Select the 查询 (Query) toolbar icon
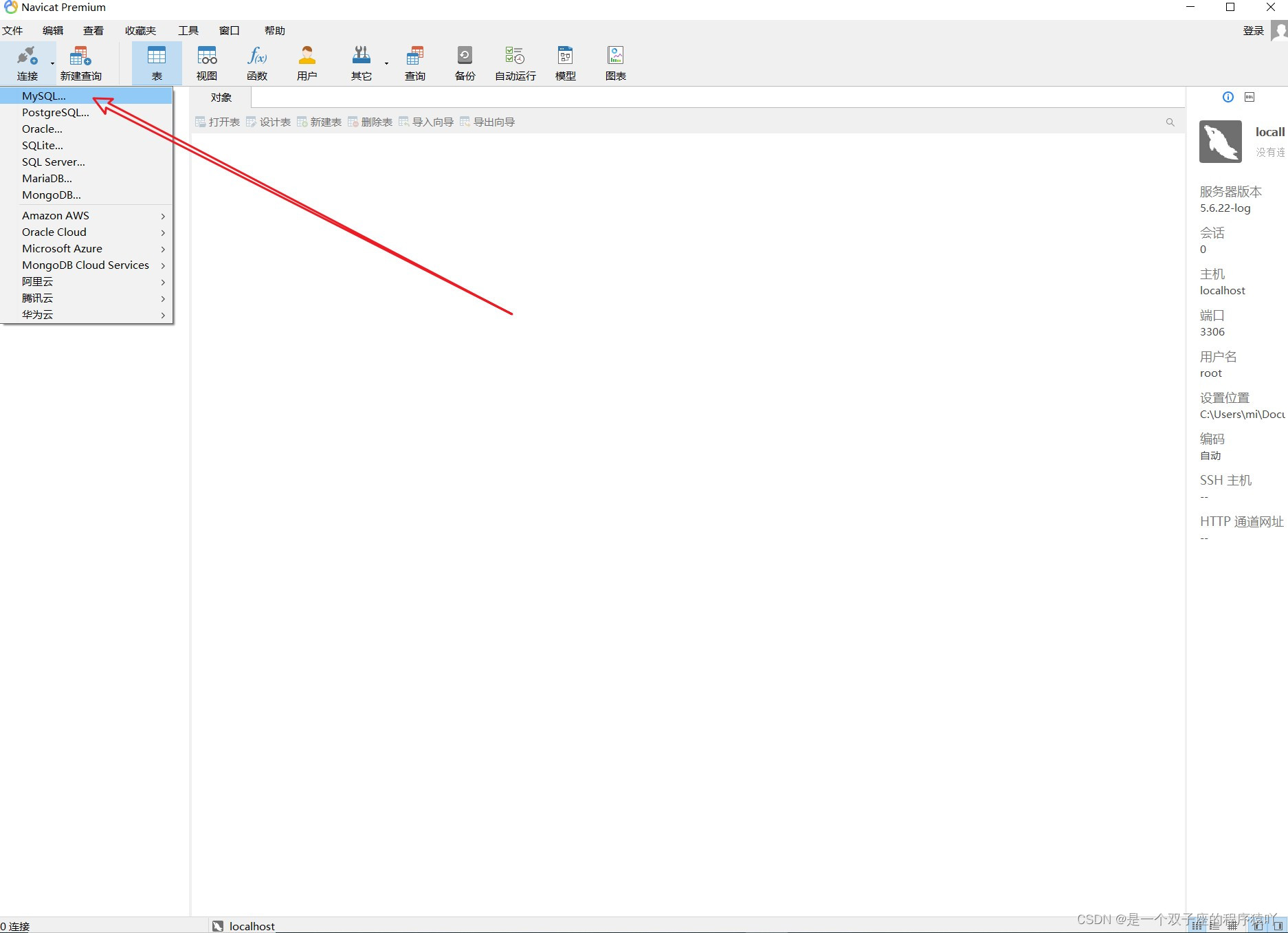Viewport: 1288px width, 933px height. (415, 63)
